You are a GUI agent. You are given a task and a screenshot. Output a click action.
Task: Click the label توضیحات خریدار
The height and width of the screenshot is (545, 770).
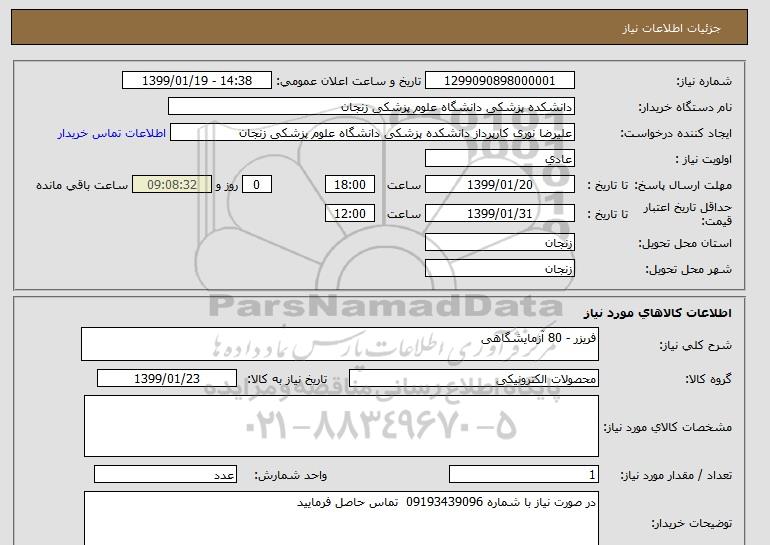click(691, 523)
